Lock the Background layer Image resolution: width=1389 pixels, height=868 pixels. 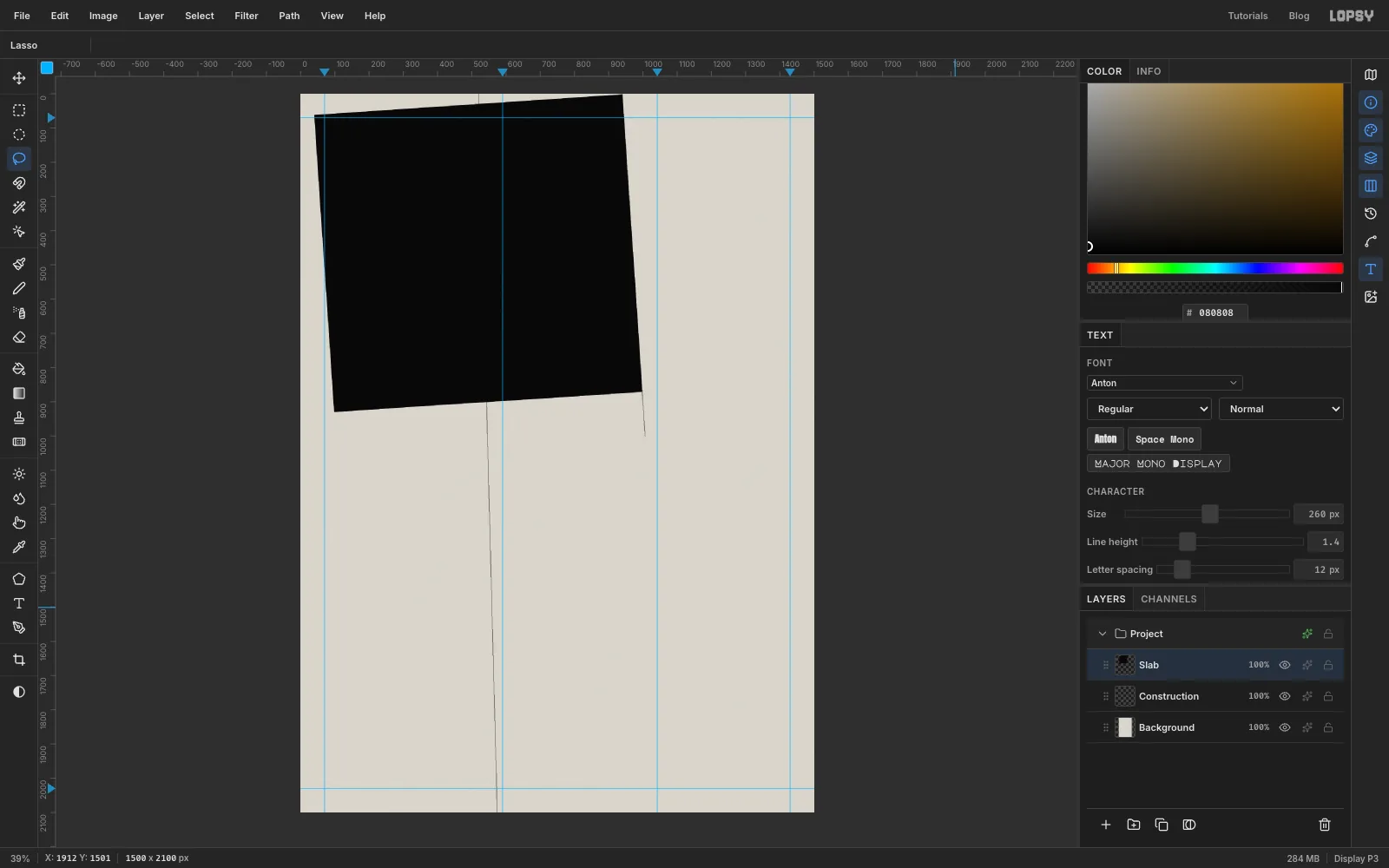1328,727
